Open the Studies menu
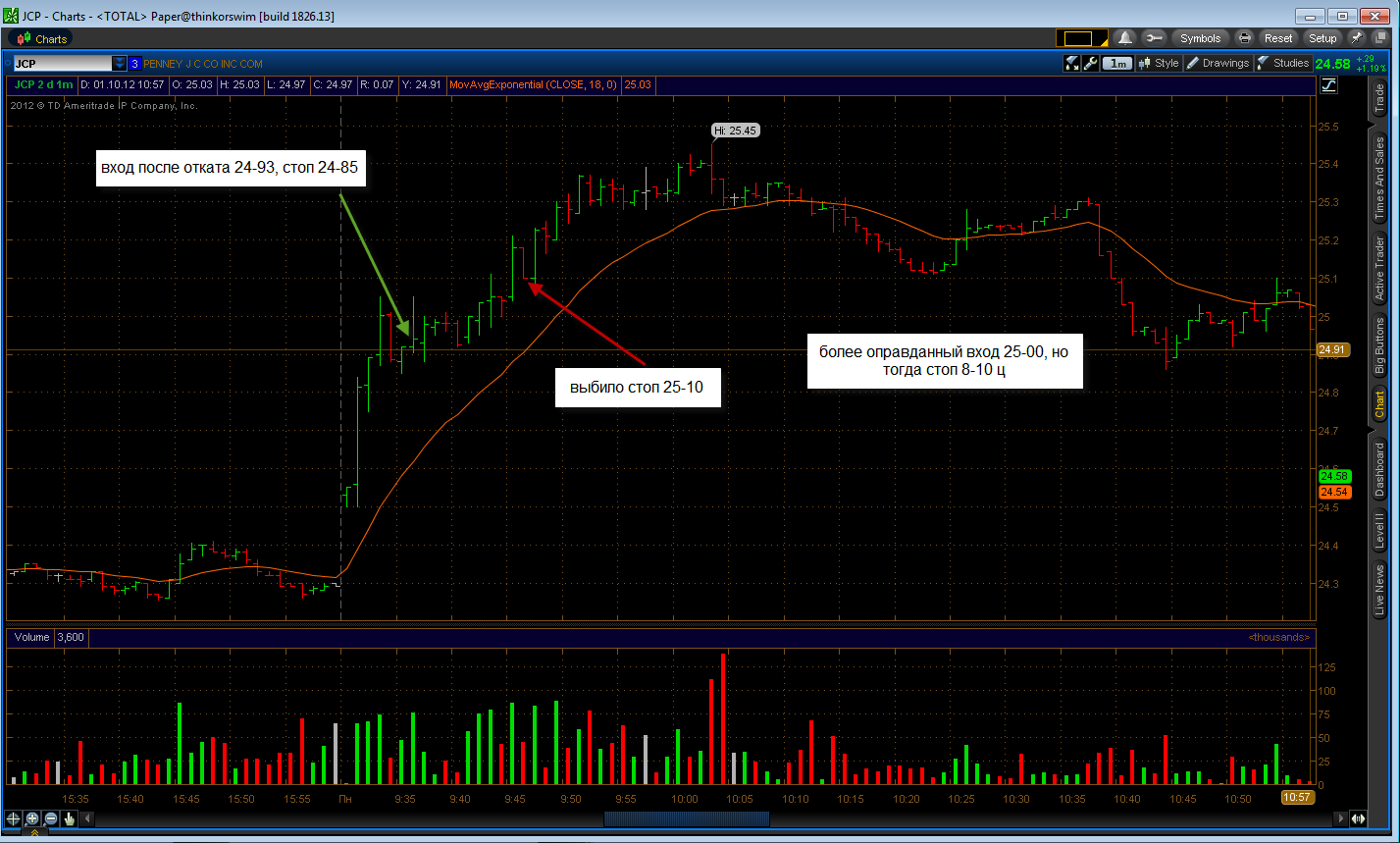1400x843 pixels. (x=1283, y=63)
